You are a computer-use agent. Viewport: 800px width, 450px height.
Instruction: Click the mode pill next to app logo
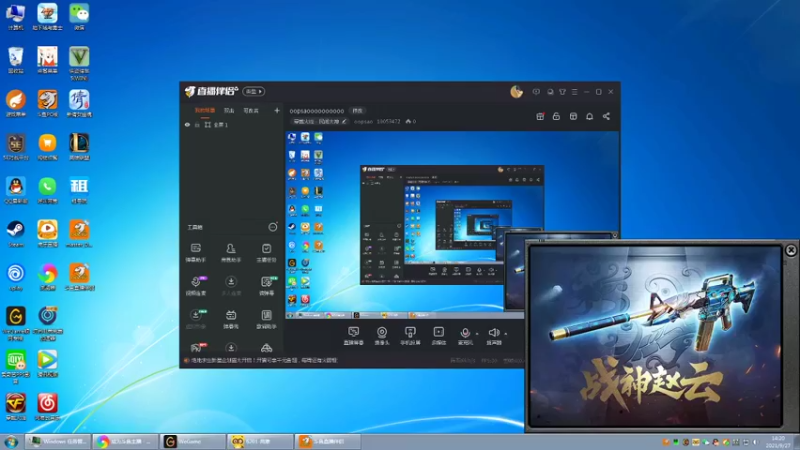(254, 91)
